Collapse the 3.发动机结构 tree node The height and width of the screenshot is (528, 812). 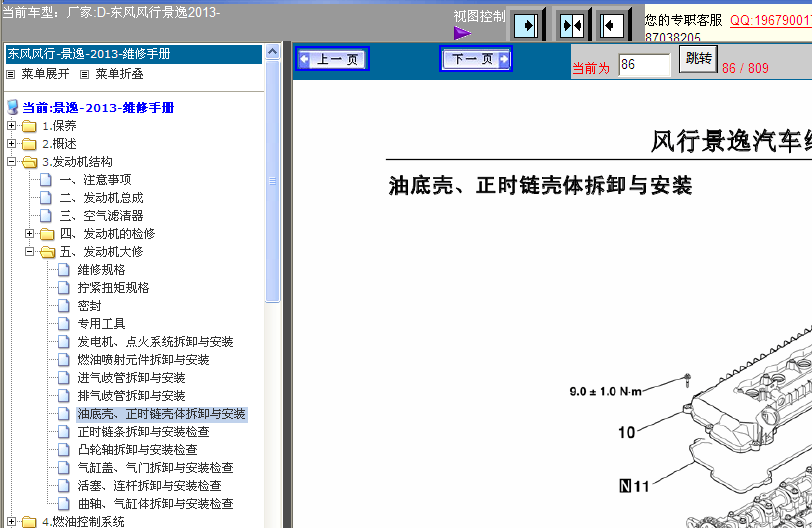click(11, 162)
